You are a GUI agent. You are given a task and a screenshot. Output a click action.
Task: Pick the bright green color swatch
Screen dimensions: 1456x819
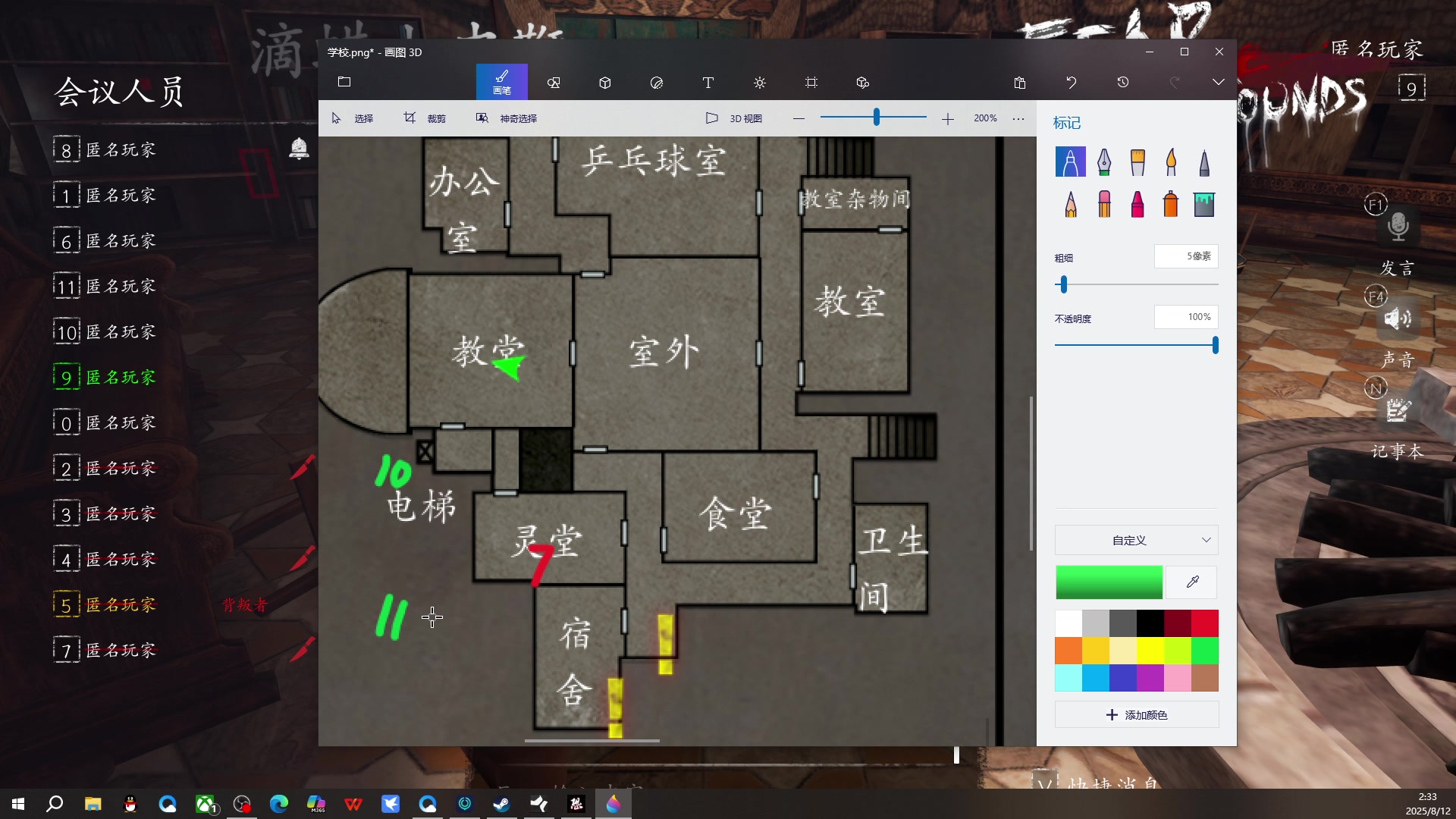(1205, 651)
